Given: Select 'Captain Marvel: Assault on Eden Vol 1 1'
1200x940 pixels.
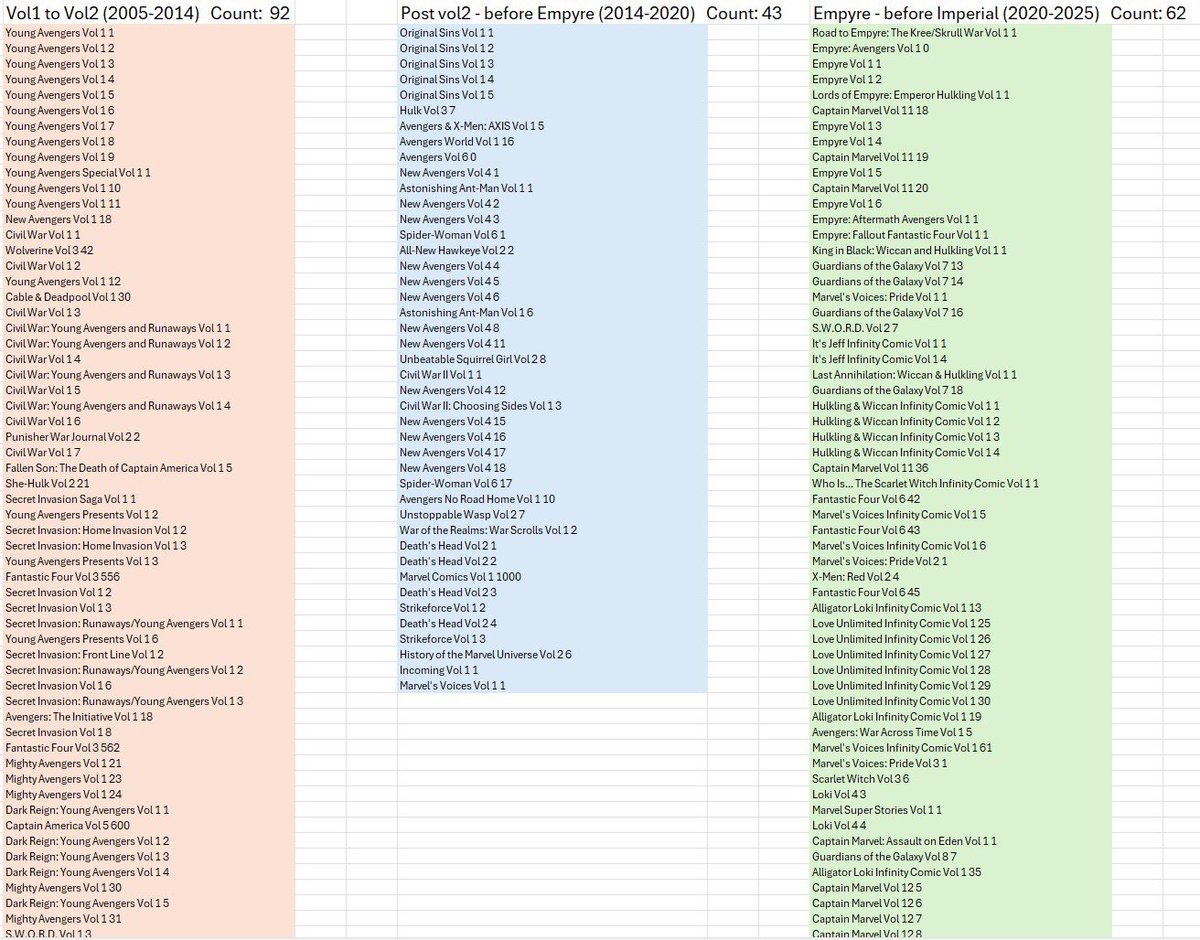Looking at the screenshot, I should click(x=905, y=841).
